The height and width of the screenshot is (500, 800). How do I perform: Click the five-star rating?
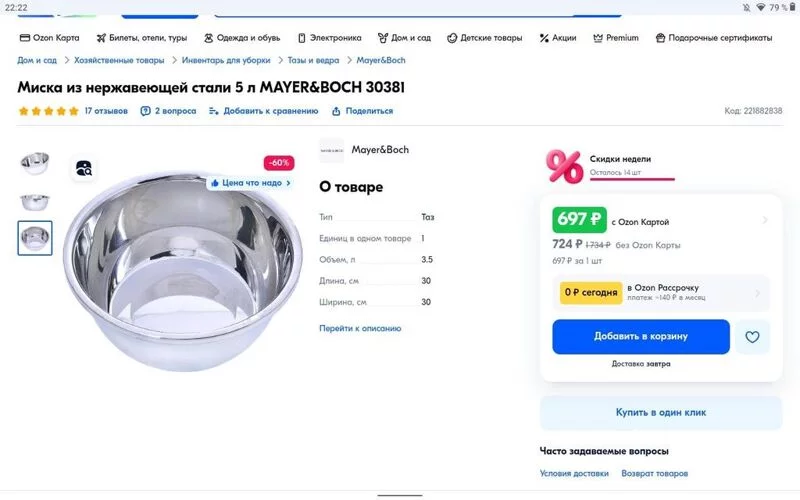pyautogui.click(x=48, y=111)
